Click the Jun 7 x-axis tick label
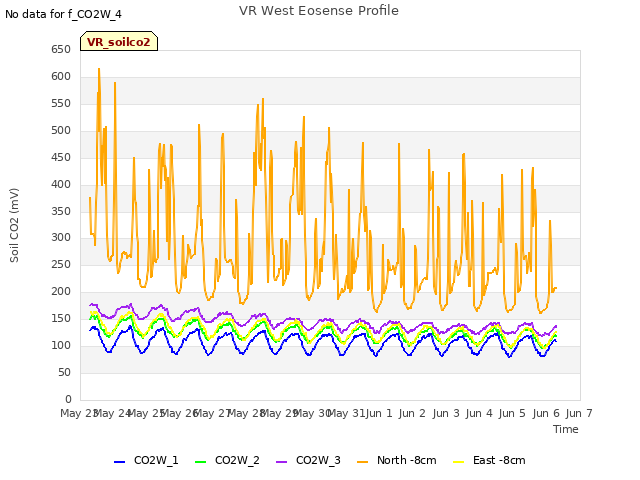 pyautogui.click(x=579, y=413)
